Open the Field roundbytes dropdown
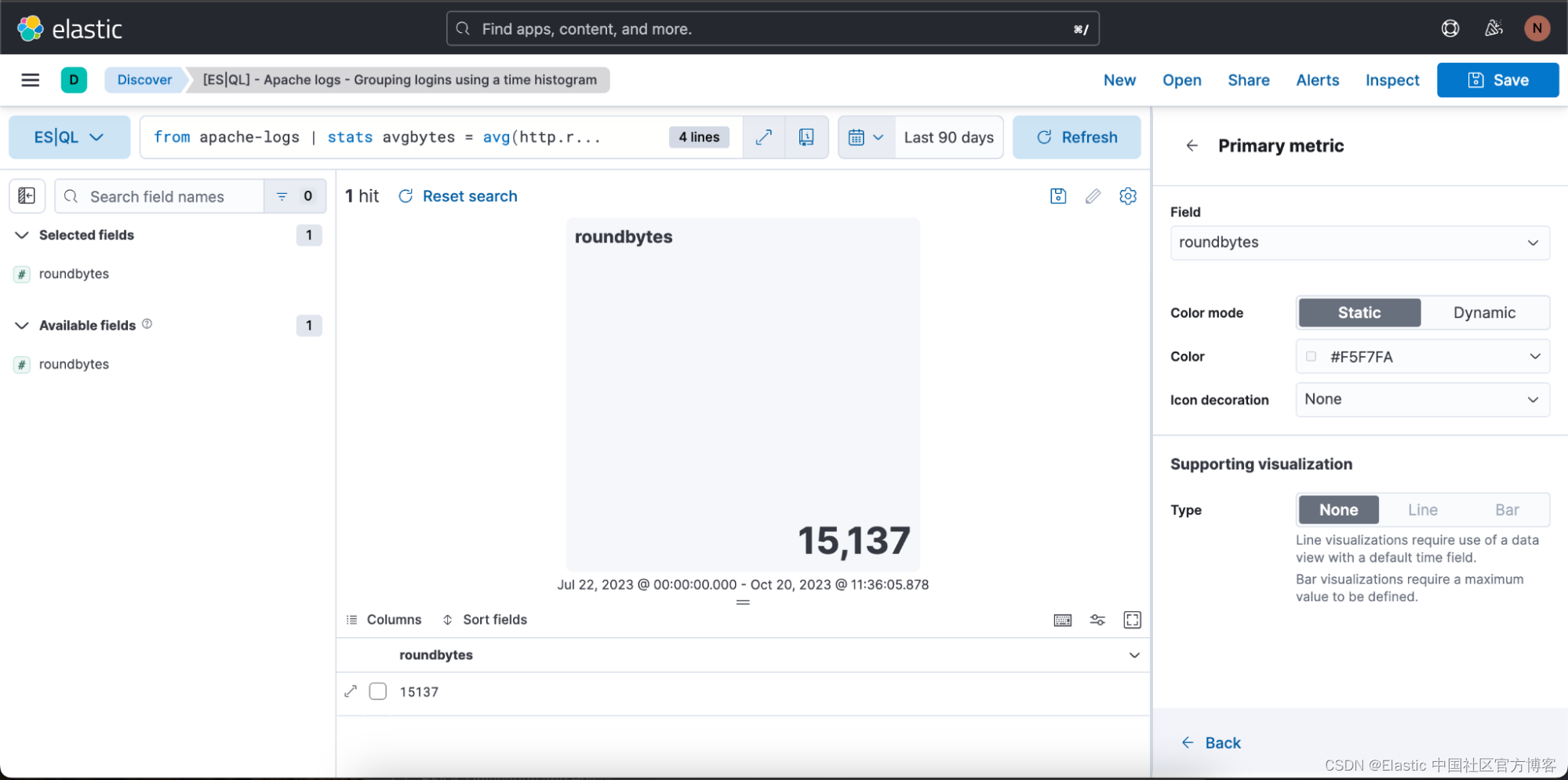This screenshot has width=1568, height=780. tap(1359, 242)
